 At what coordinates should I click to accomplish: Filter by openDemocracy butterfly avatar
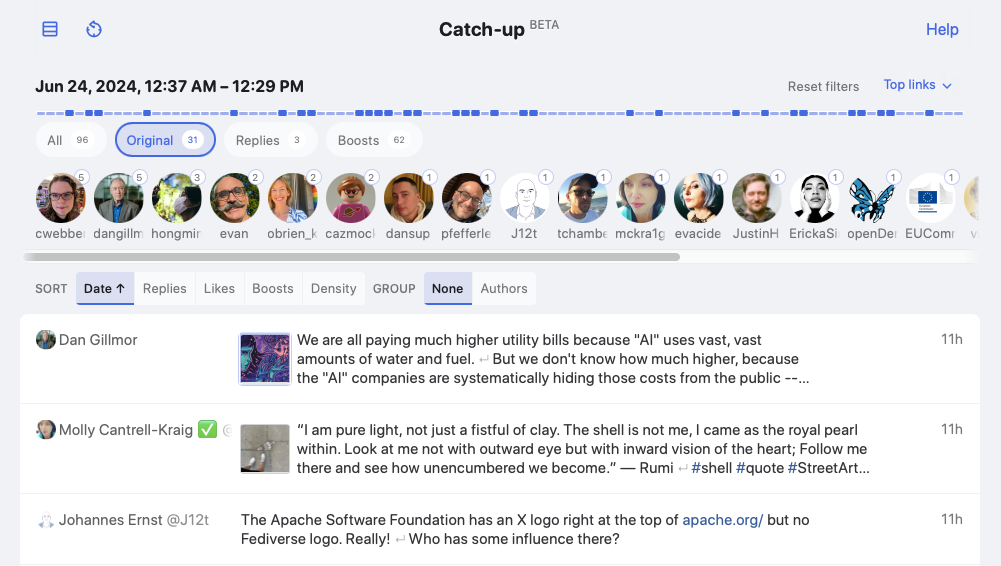872,198
